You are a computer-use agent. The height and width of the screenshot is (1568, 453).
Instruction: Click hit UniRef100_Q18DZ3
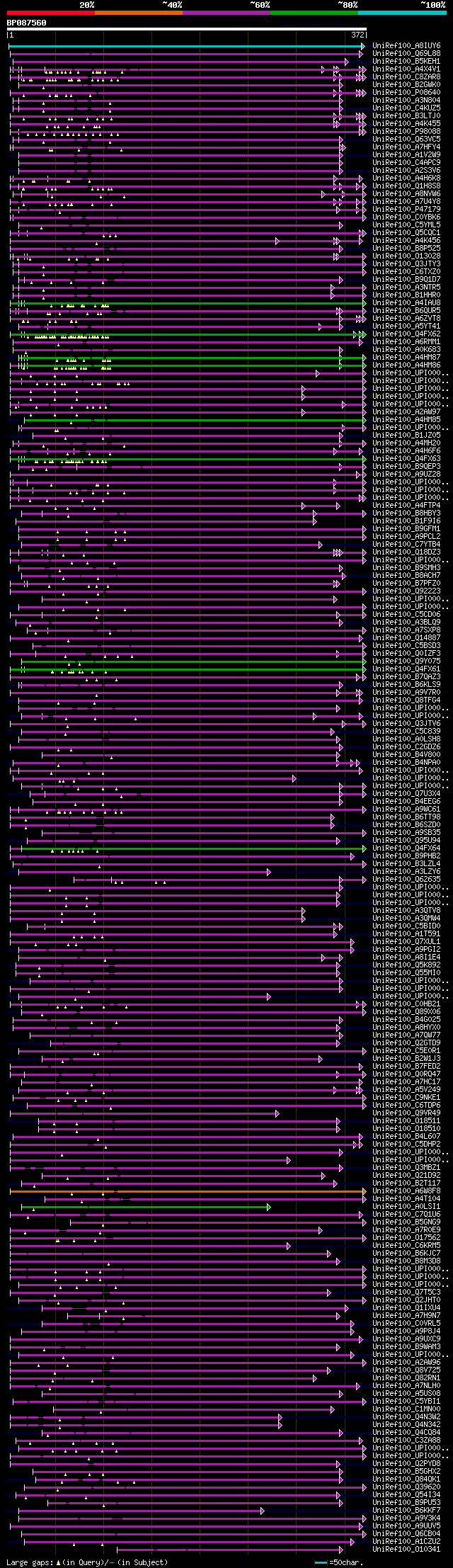406,552
